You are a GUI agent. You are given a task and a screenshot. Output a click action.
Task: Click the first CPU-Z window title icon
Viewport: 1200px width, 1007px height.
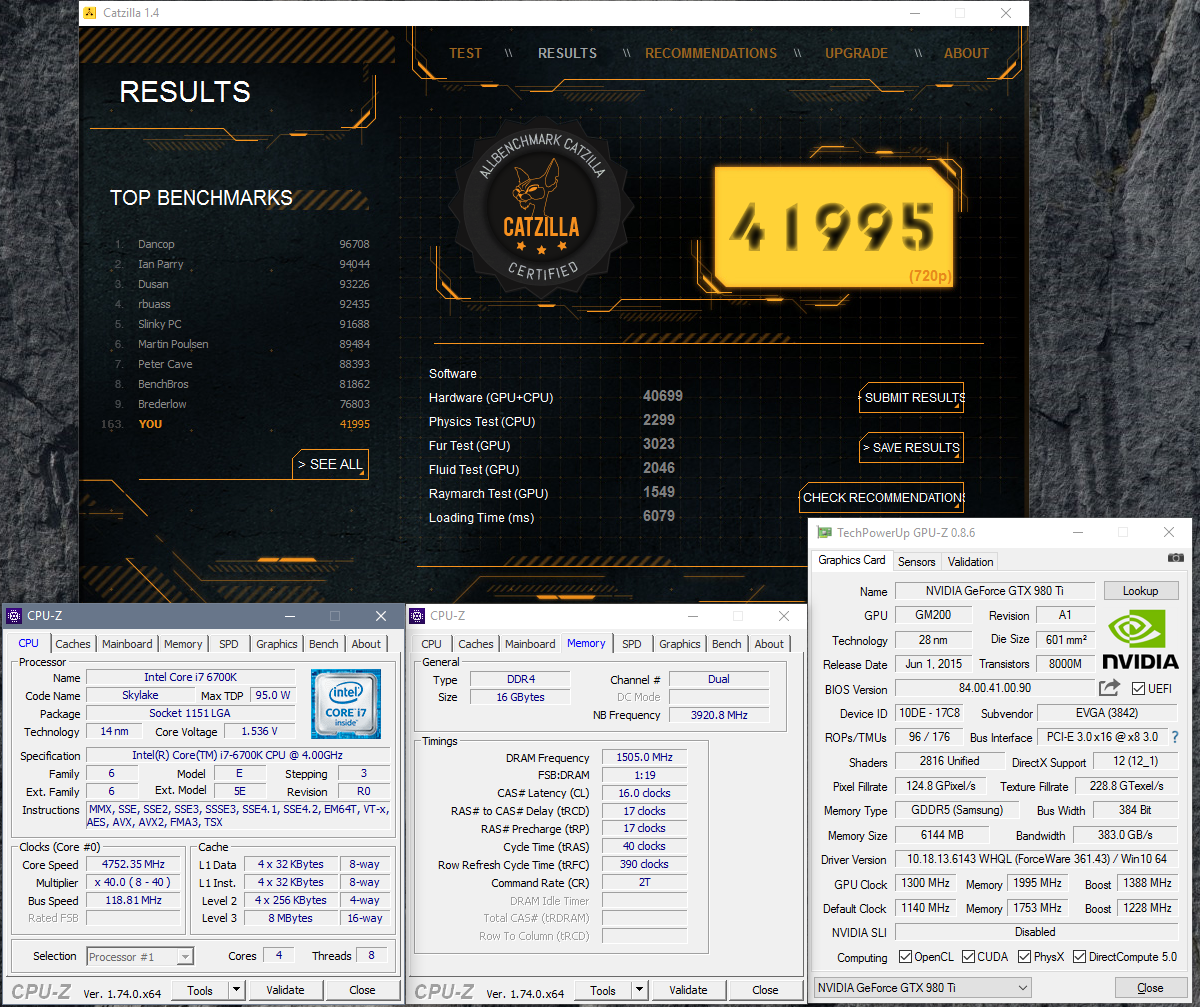(x=14, y=616)
